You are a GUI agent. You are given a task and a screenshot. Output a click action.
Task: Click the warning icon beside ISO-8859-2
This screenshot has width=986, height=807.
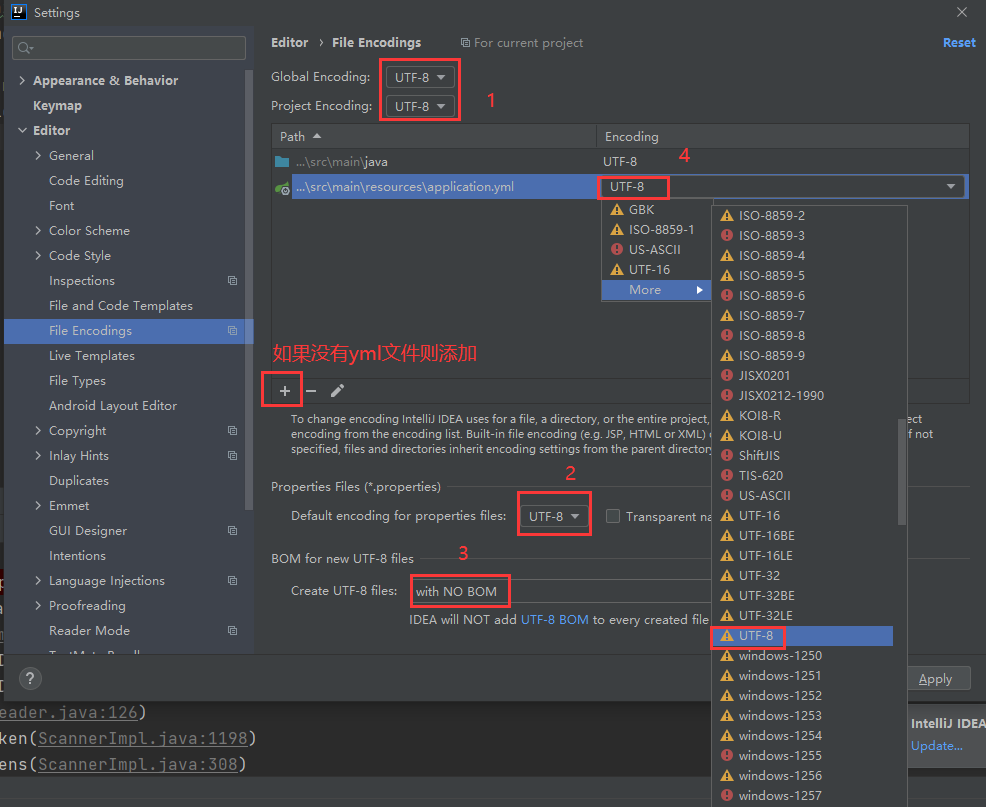point(725,214)
